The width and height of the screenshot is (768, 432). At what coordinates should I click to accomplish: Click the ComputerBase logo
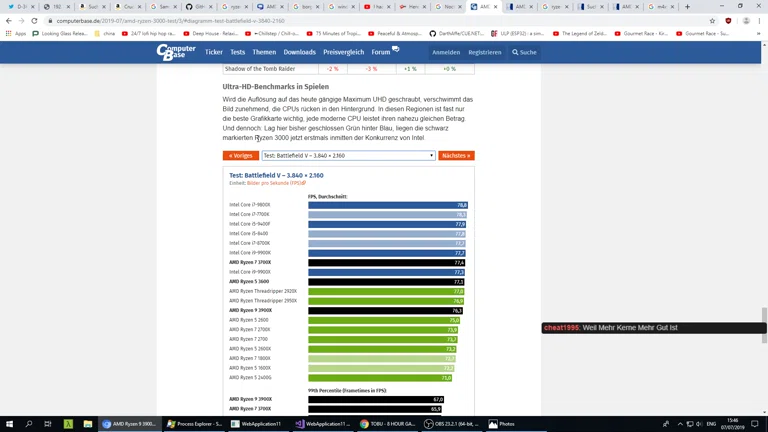coord(176,52)
